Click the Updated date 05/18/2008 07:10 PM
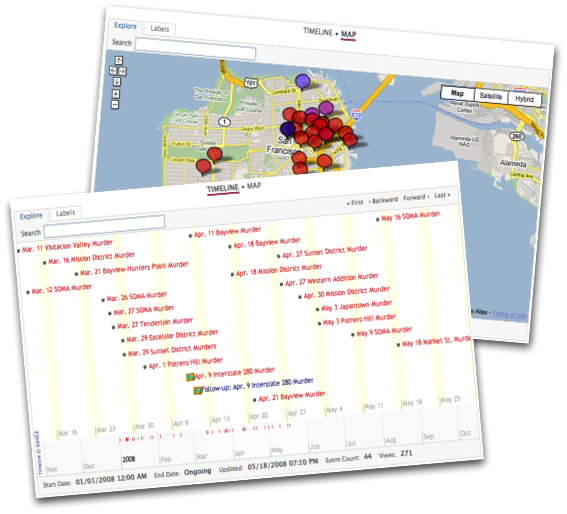This screenshot has width=567, height=514. [283, 464]
